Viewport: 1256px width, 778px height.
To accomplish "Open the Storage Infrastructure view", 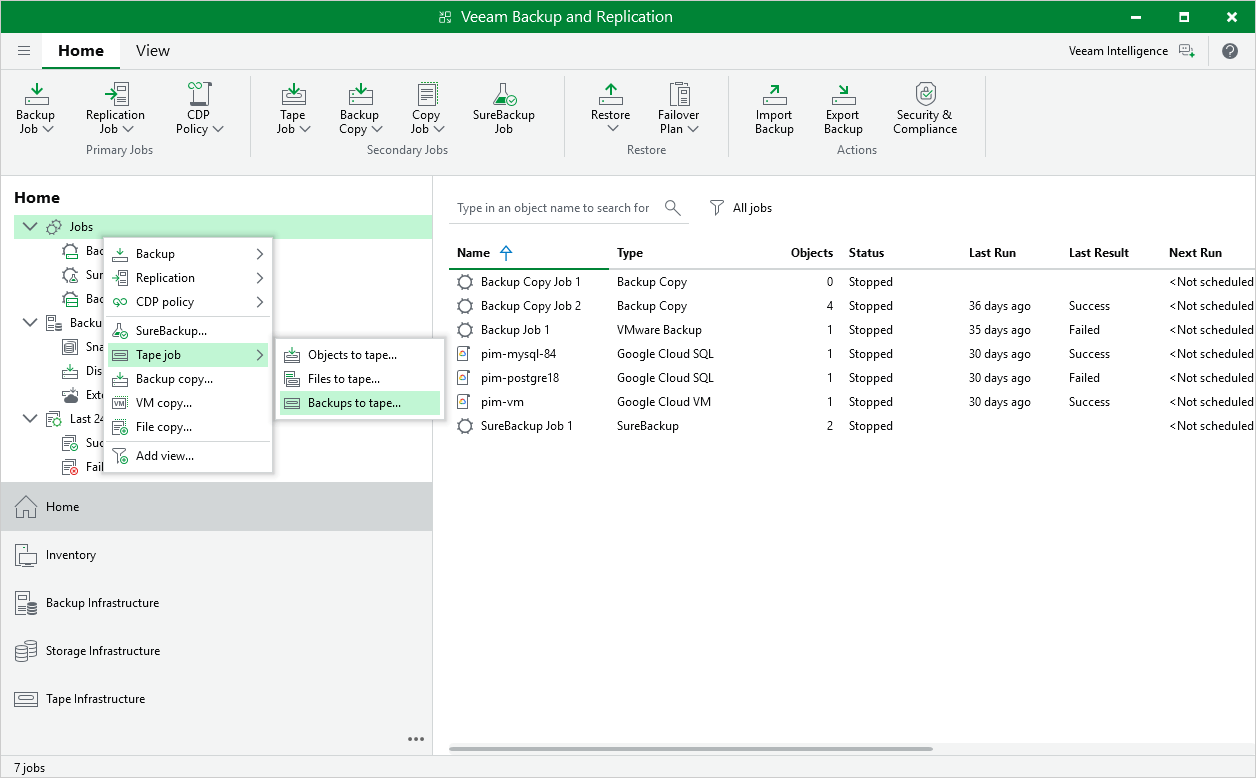I will [25, 650].
